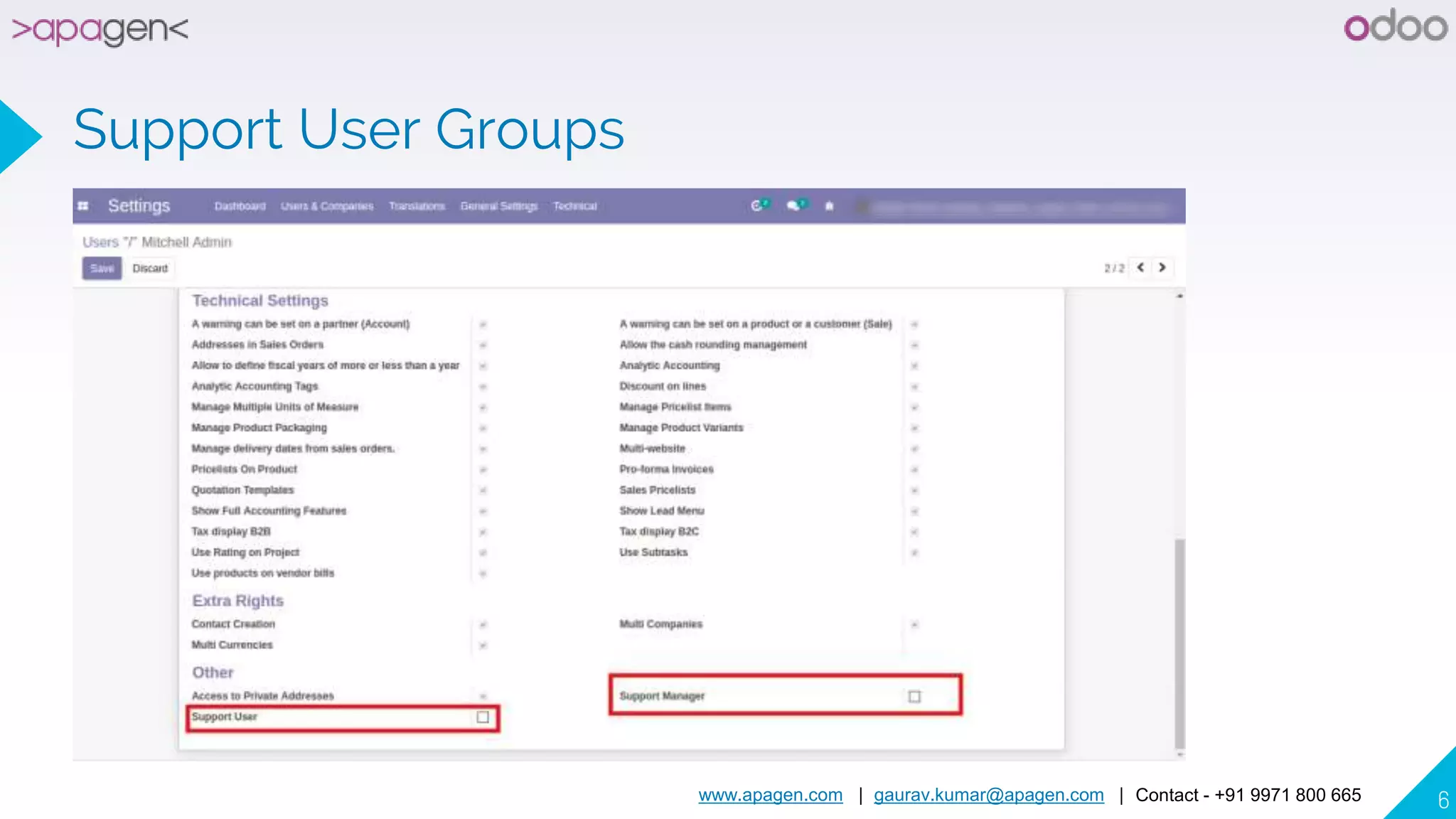Screen dimensions: 1456x819
Task: Toggle Addresses in Sales Orders checkbox
Action: click(x=483, y=345)
